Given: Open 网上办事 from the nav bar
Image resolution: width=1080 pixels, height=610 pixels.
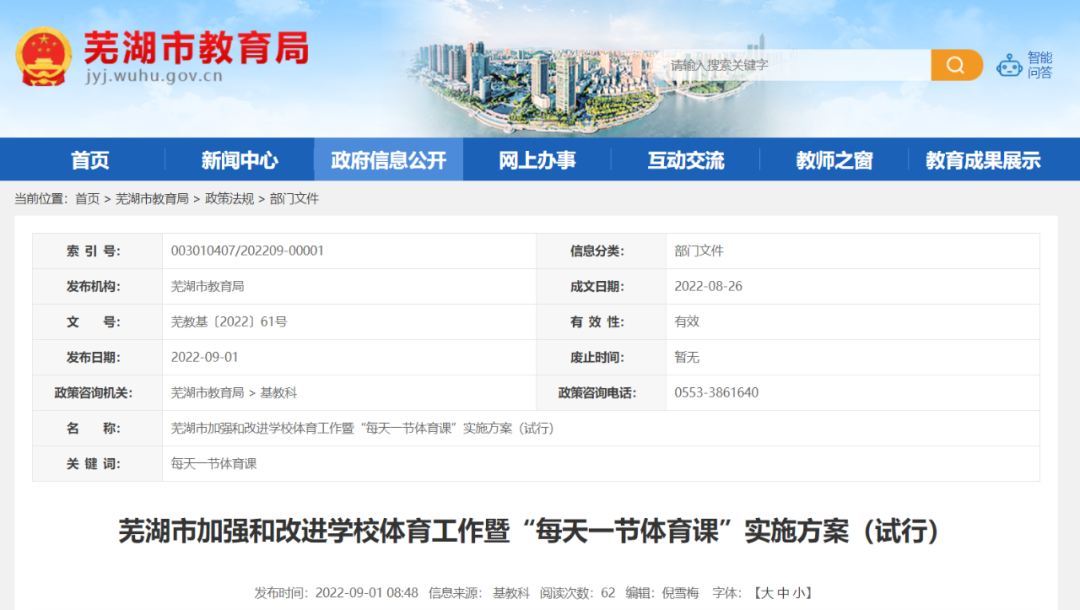Looking at the screenshot, I should tap(537, 160).
